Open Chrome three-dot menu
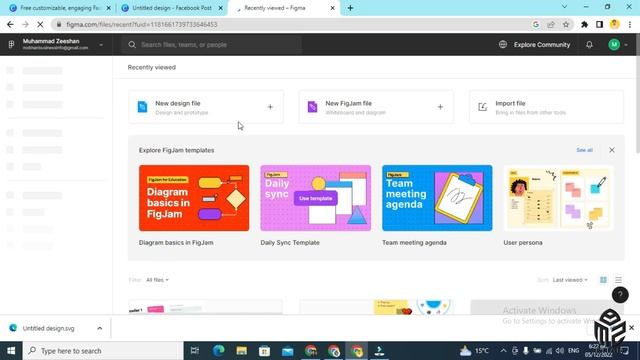Screen dimensions: 640x360 click(630, 24)
